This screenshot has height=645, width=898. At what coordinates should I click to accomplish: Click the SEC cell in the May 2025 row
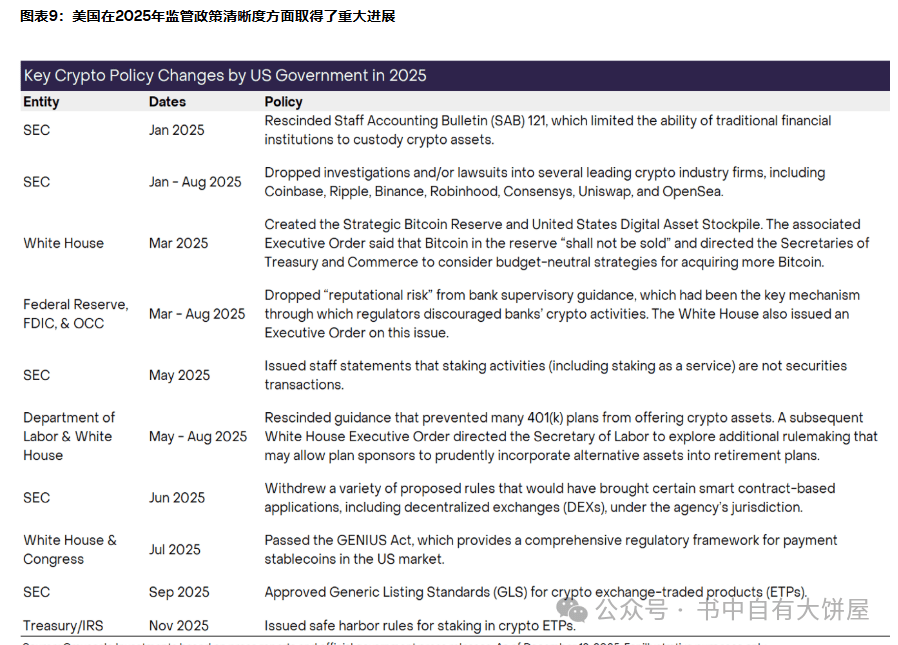click(x=37, y=375)
